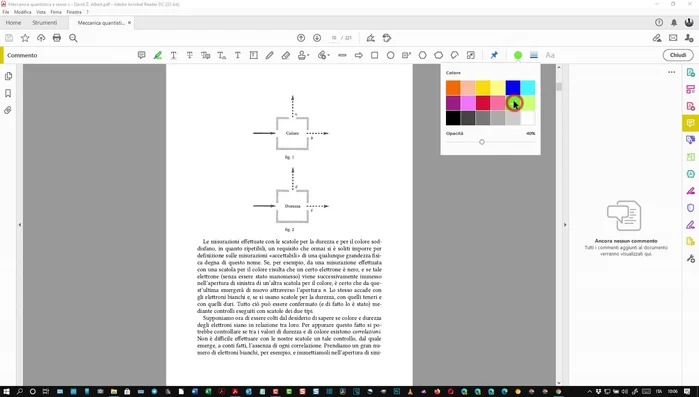
Task: Click the print icon
Action: [57, 38]
